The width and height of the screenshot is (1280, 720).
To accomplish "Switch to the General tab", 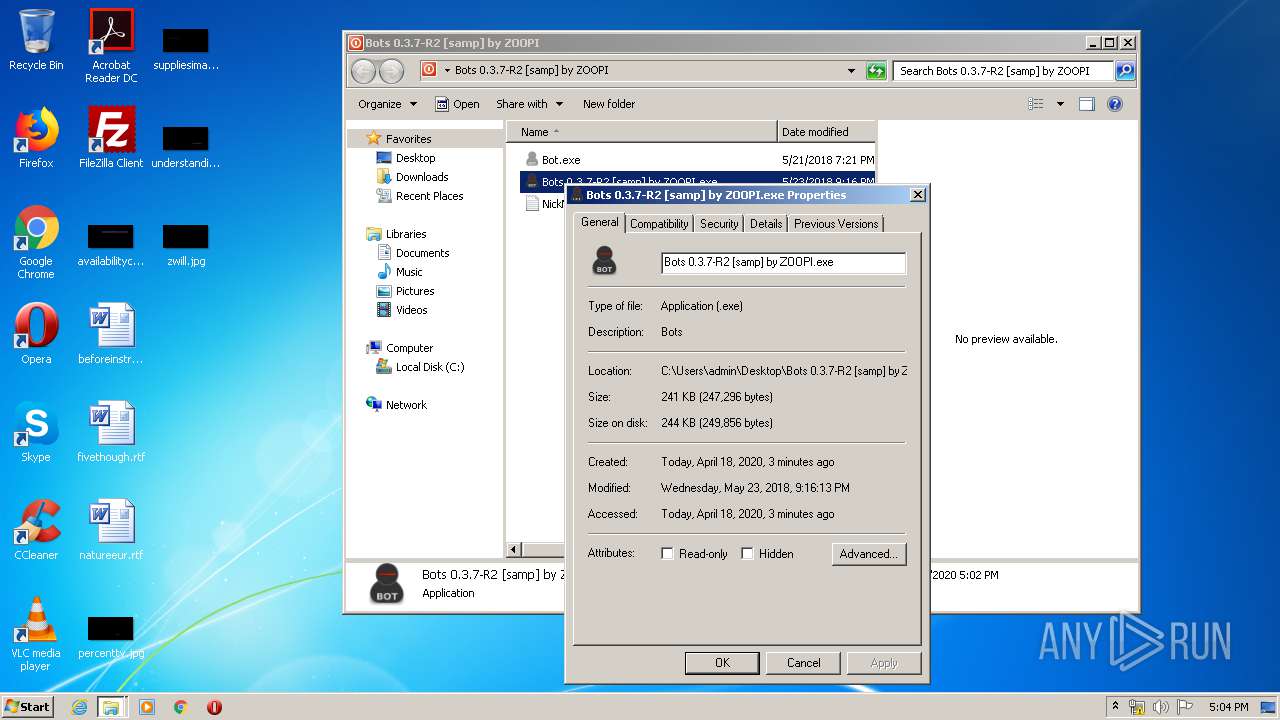I will 599,223.
